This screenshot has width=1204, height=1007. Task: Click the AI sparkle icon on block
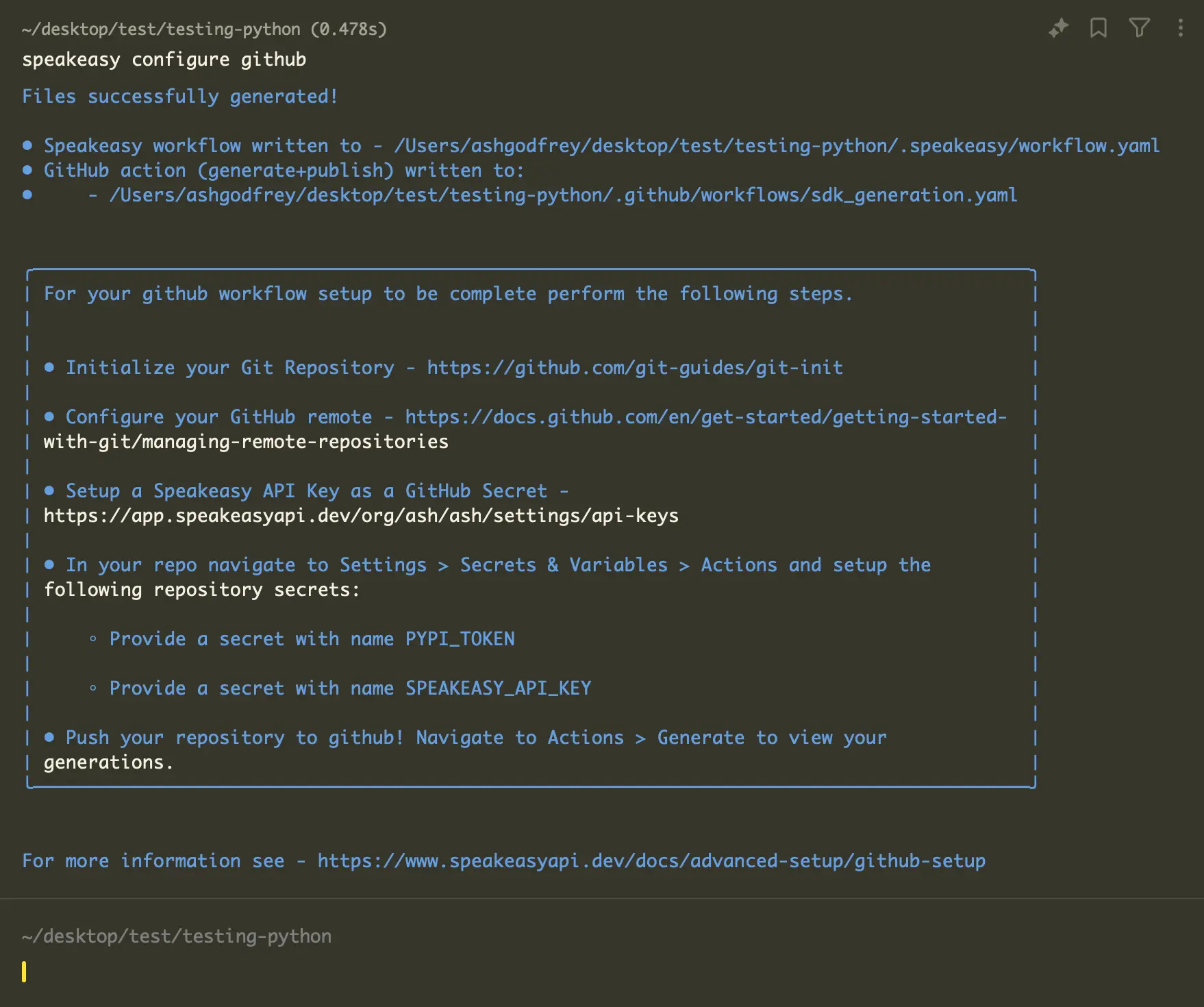(1059, 28)
